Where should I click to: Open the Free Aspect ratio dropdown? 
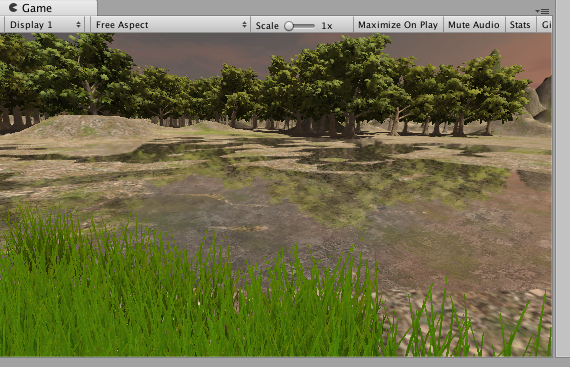pos(170,25)
